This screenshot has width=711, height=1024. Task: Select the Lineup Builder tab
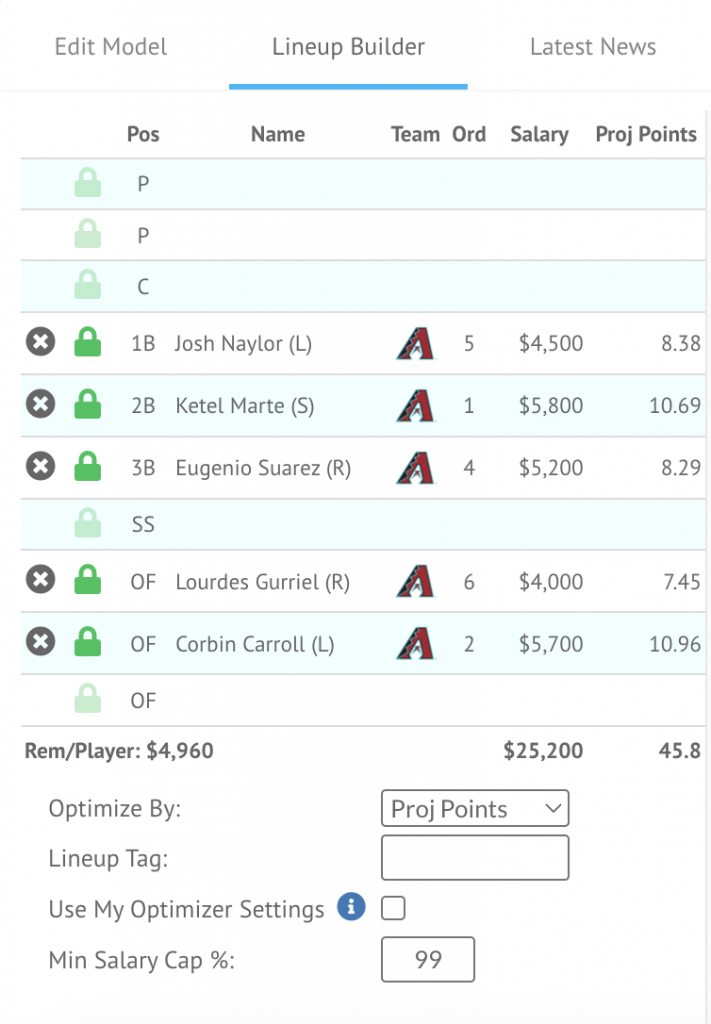pos(348,46)
